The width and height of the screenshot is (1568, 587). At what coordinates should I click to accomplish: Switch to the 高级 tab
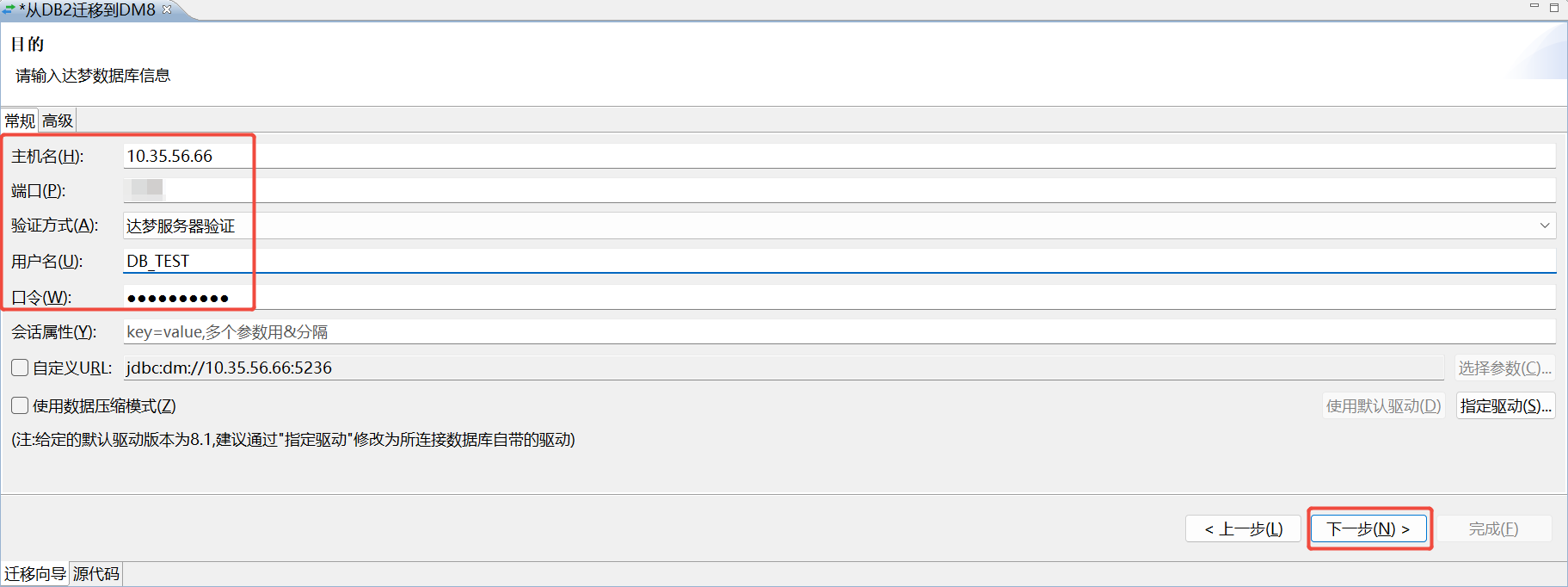click(58, 120)
